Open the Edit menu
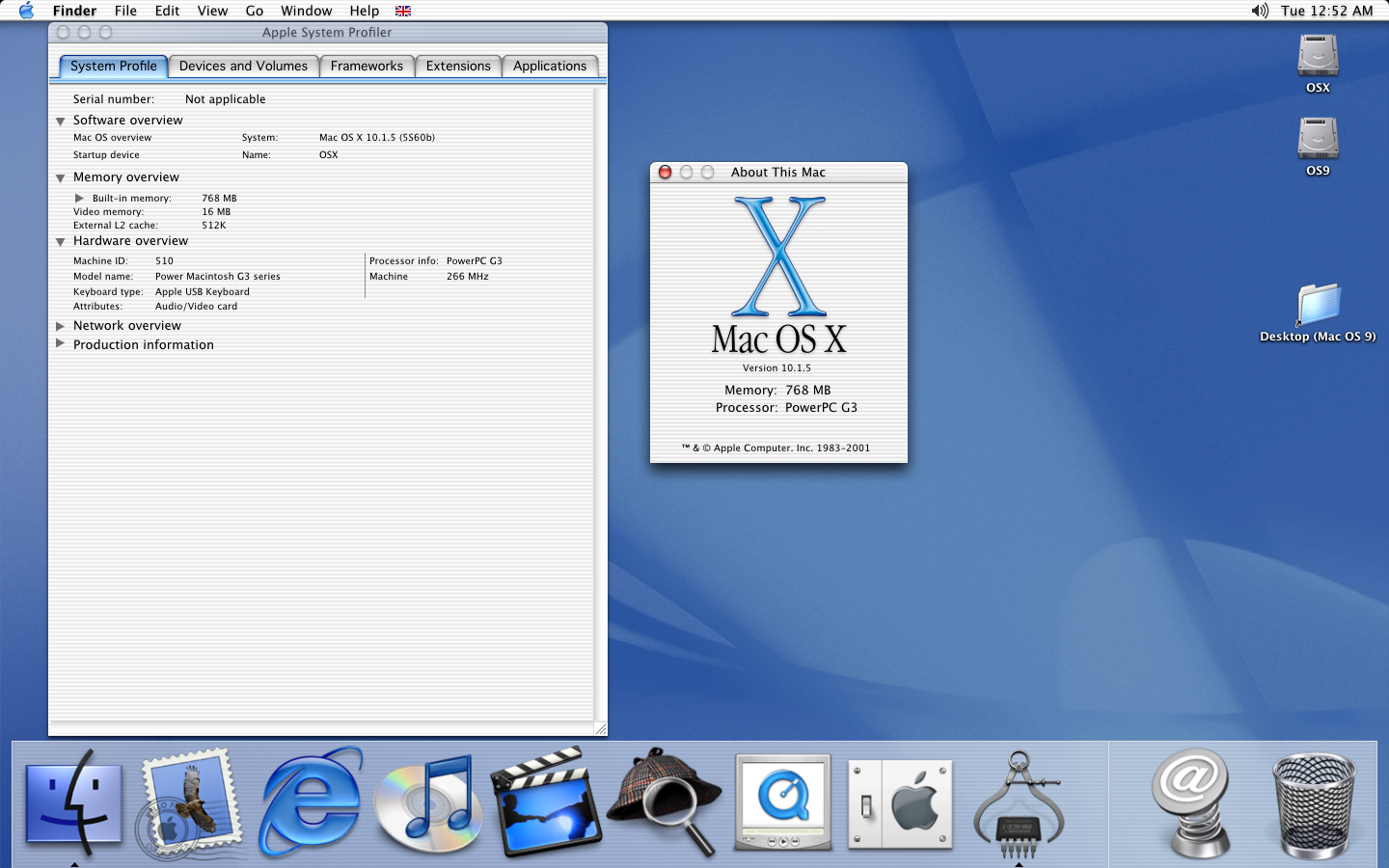This screenshot has height=868, width=1389. point(167,11)
